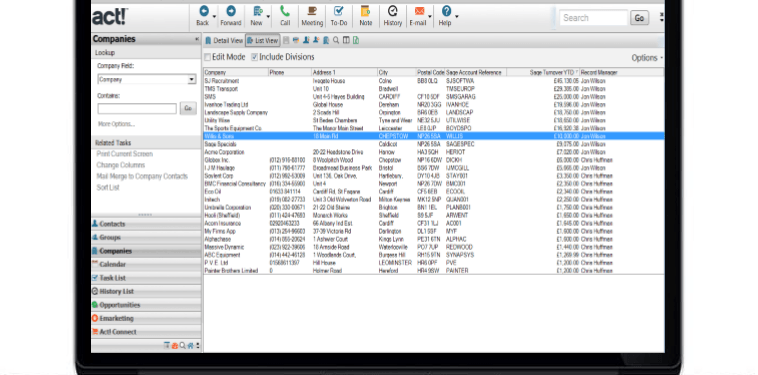Open the Back button dropdown arrow
Image resolution: width=758 pixels, height=375 pixels.
[x=214, y=17]
